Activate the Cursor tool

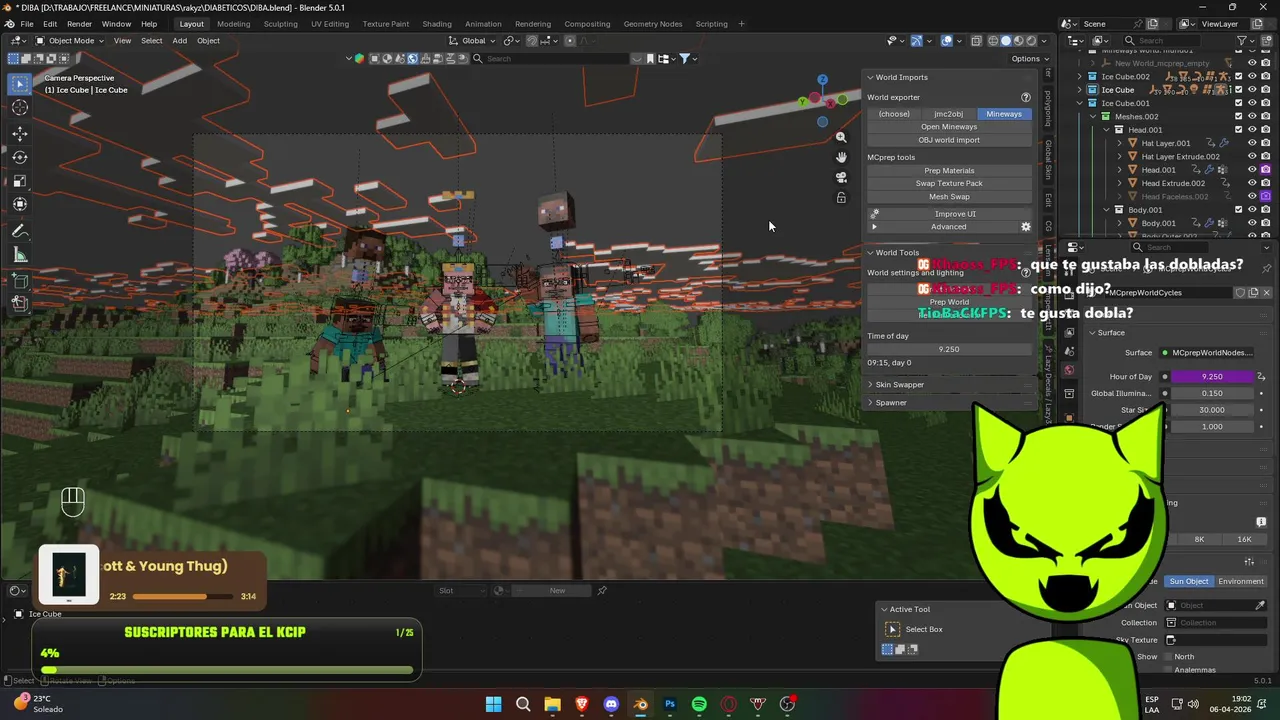20,108
